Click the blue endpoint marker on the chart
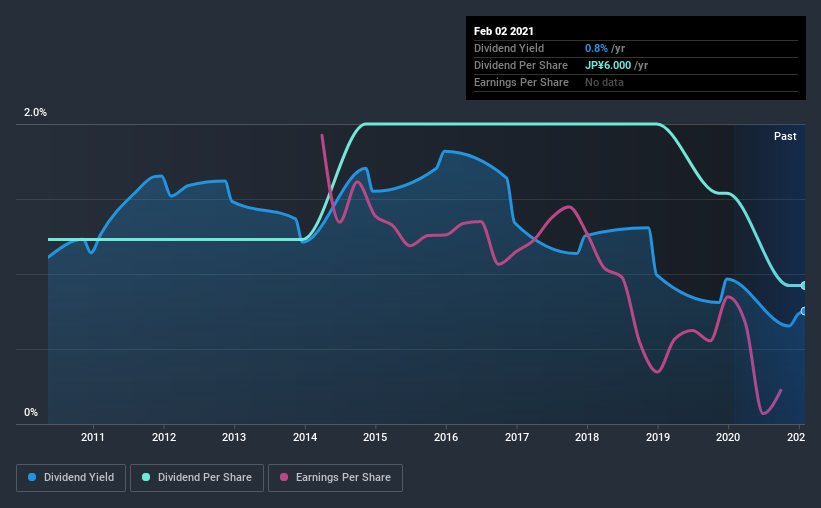Viewport: 821px width, 508px height. click(x=803, y=311)
